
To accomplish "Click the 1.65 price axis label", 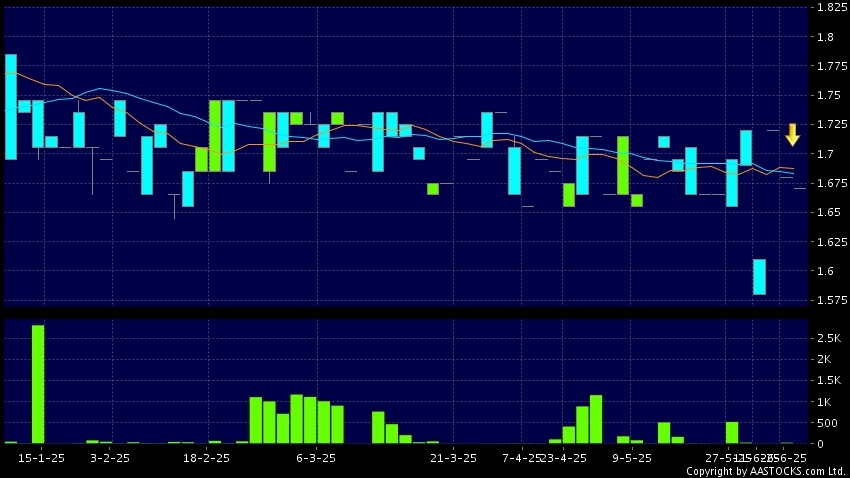I will coord(829,212).
